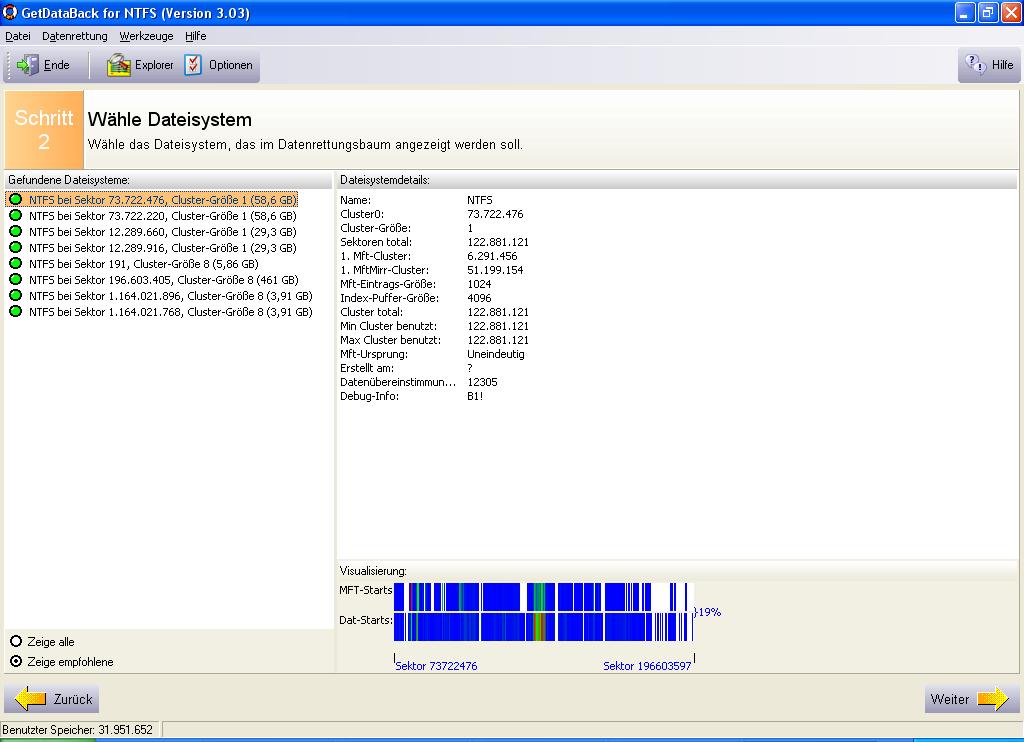Click the GetDataBack title bar logo
This screenshot has width=1024, height=742.
click(10, 12)
